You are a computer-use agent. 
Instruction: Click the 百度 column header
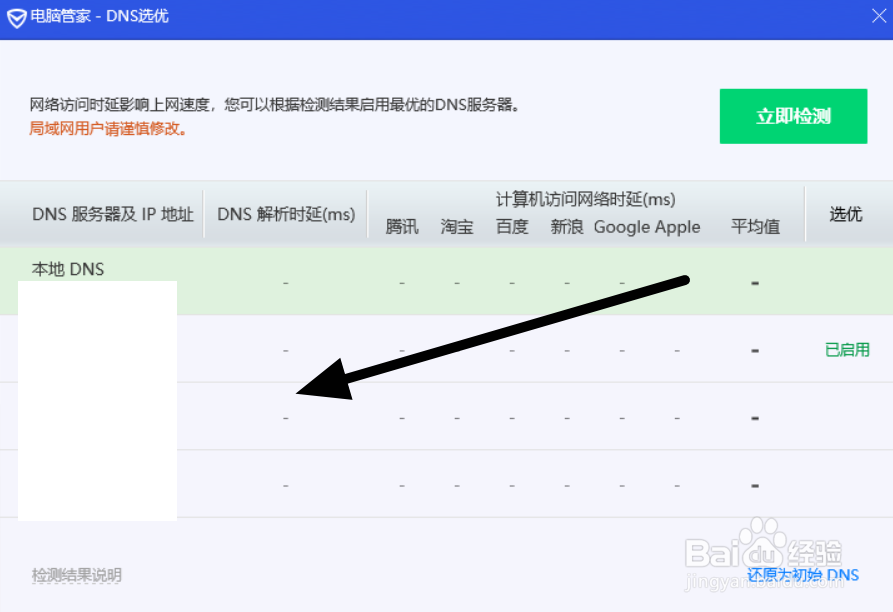tap(512, 227)
